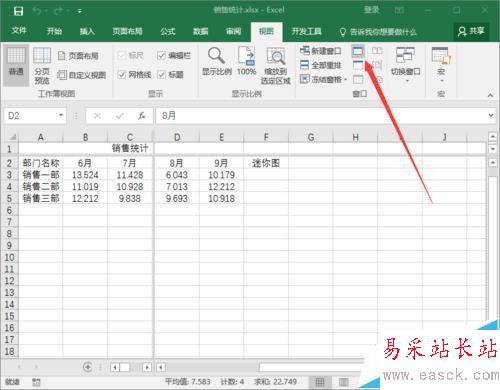The height and width of the screenshot is (390, 500).
Task: Open the Name Box dropdown arrow
Action: point(61,115)
